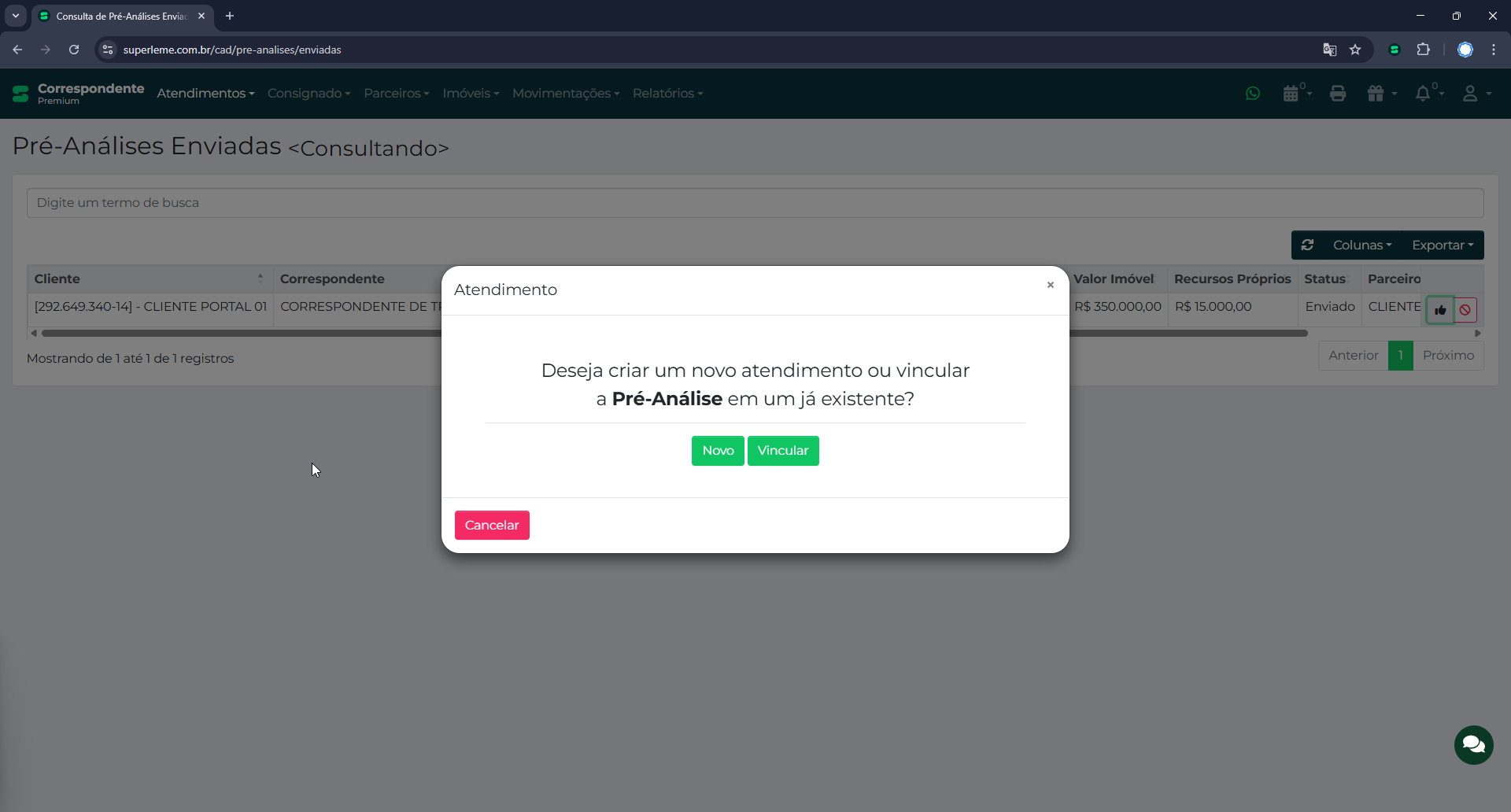Click the table refresh icon
Image resolution: width=1511 pixels, height=812 pixels.
pos(1308,245)
